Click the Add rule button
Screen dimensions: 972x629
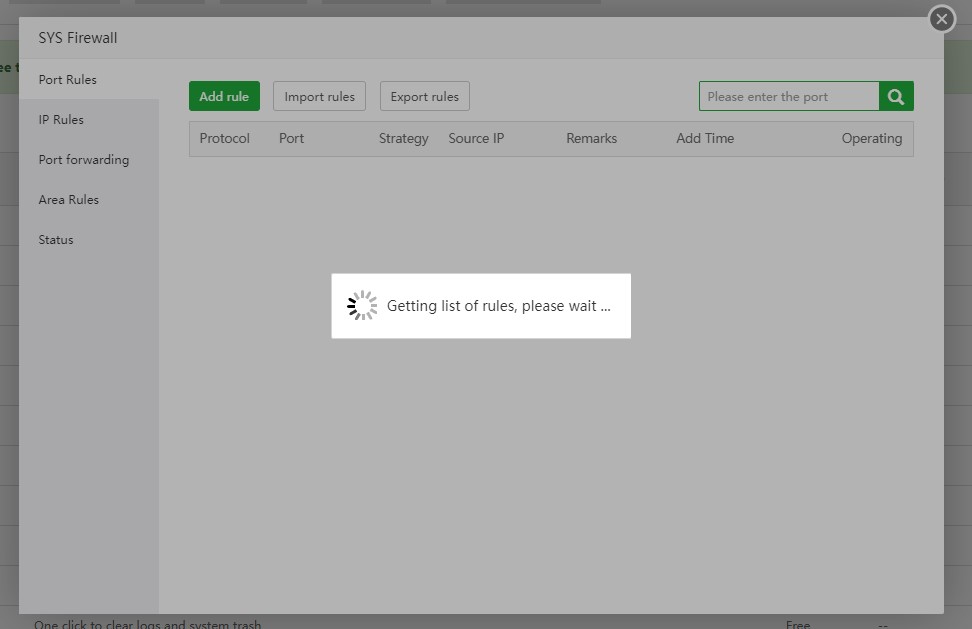pos(224,96)
